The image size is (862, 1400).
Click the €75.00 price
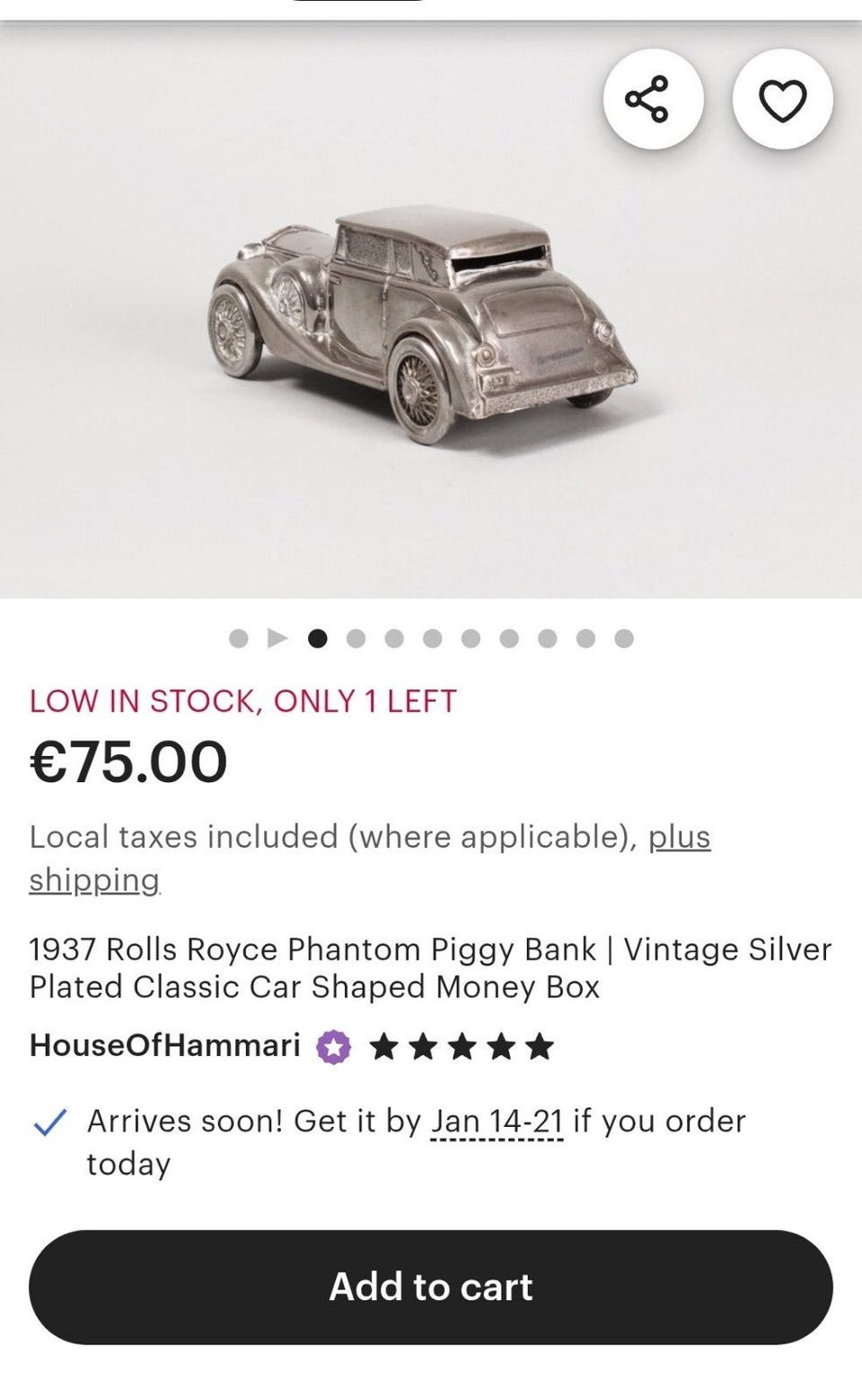click(x=128, y=762)
